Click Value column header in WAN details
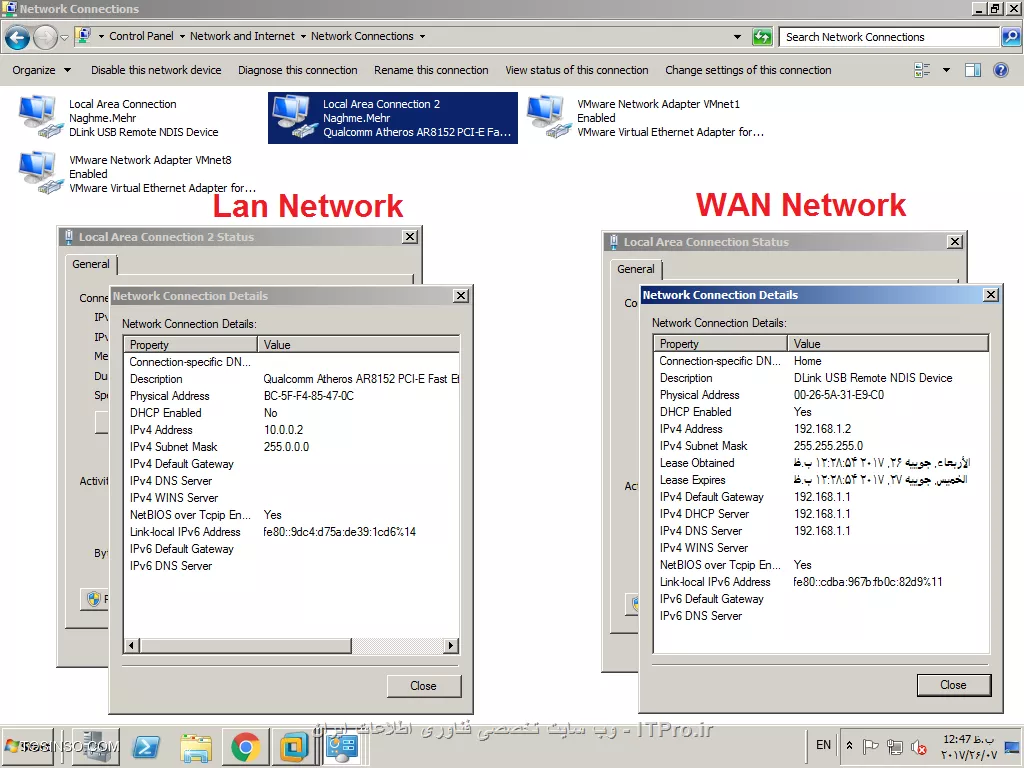 tap(888, 344)
